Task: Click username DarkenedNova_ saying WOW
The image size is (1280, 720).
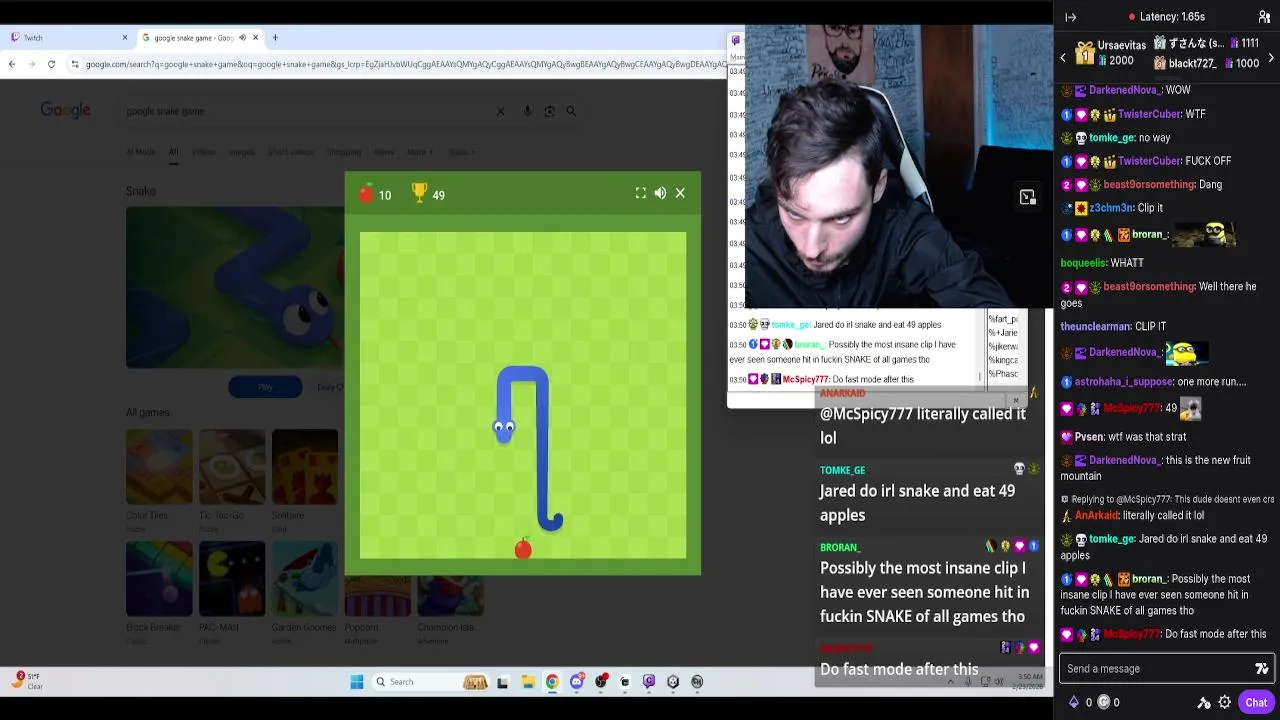Action: (x=1125, y=90)
